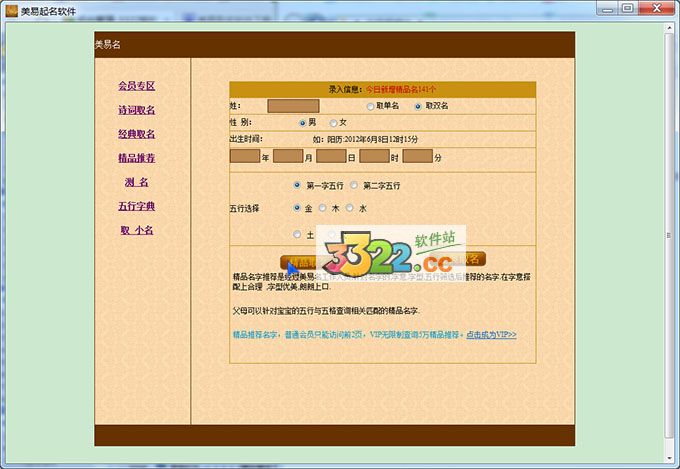Click the scrollbar down arrow
Image resolution: width=680 pixels, height=469 pixels.
(x=669, y=459)
